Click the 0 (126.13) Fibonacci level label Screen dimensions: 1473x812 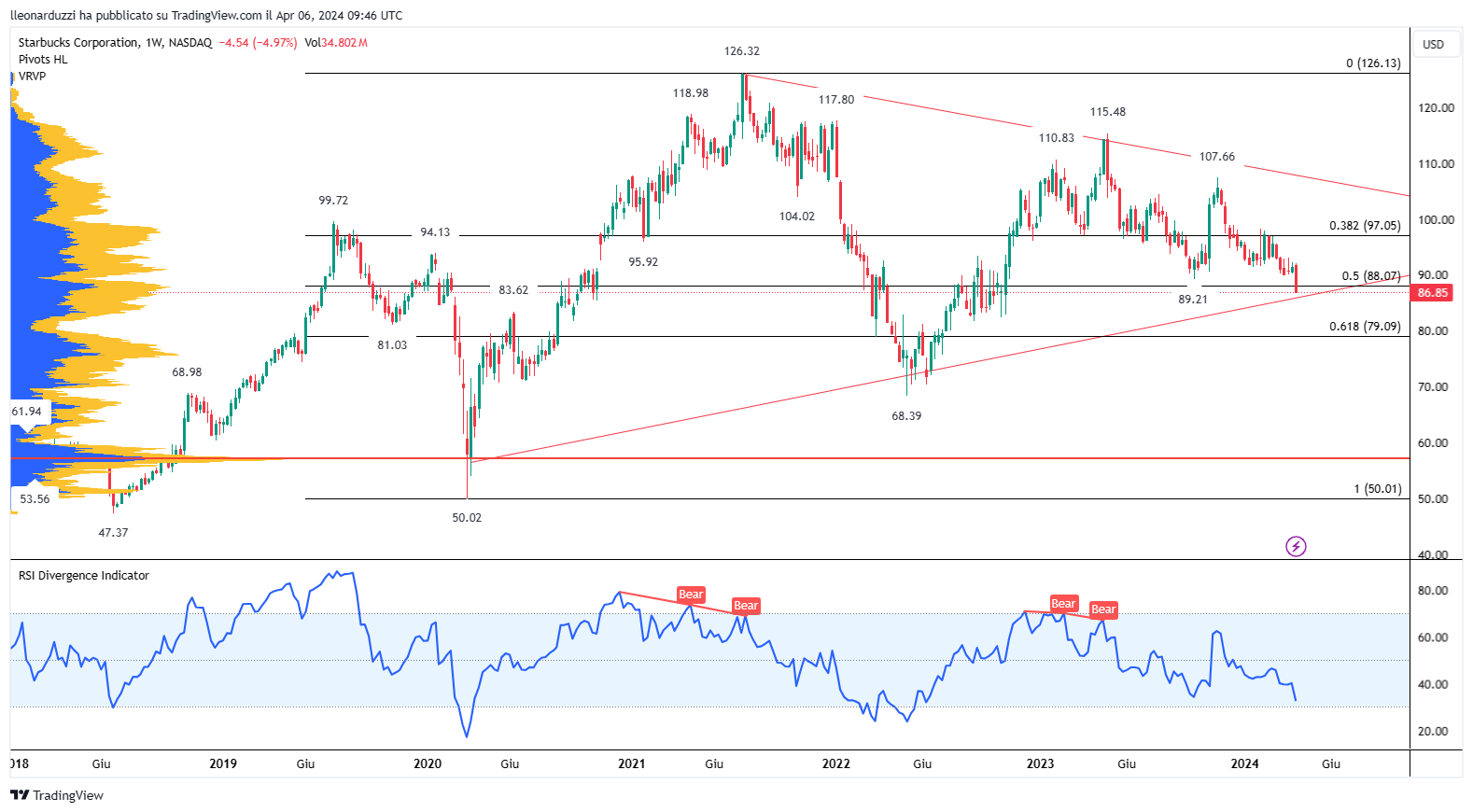pos(1373,63)
